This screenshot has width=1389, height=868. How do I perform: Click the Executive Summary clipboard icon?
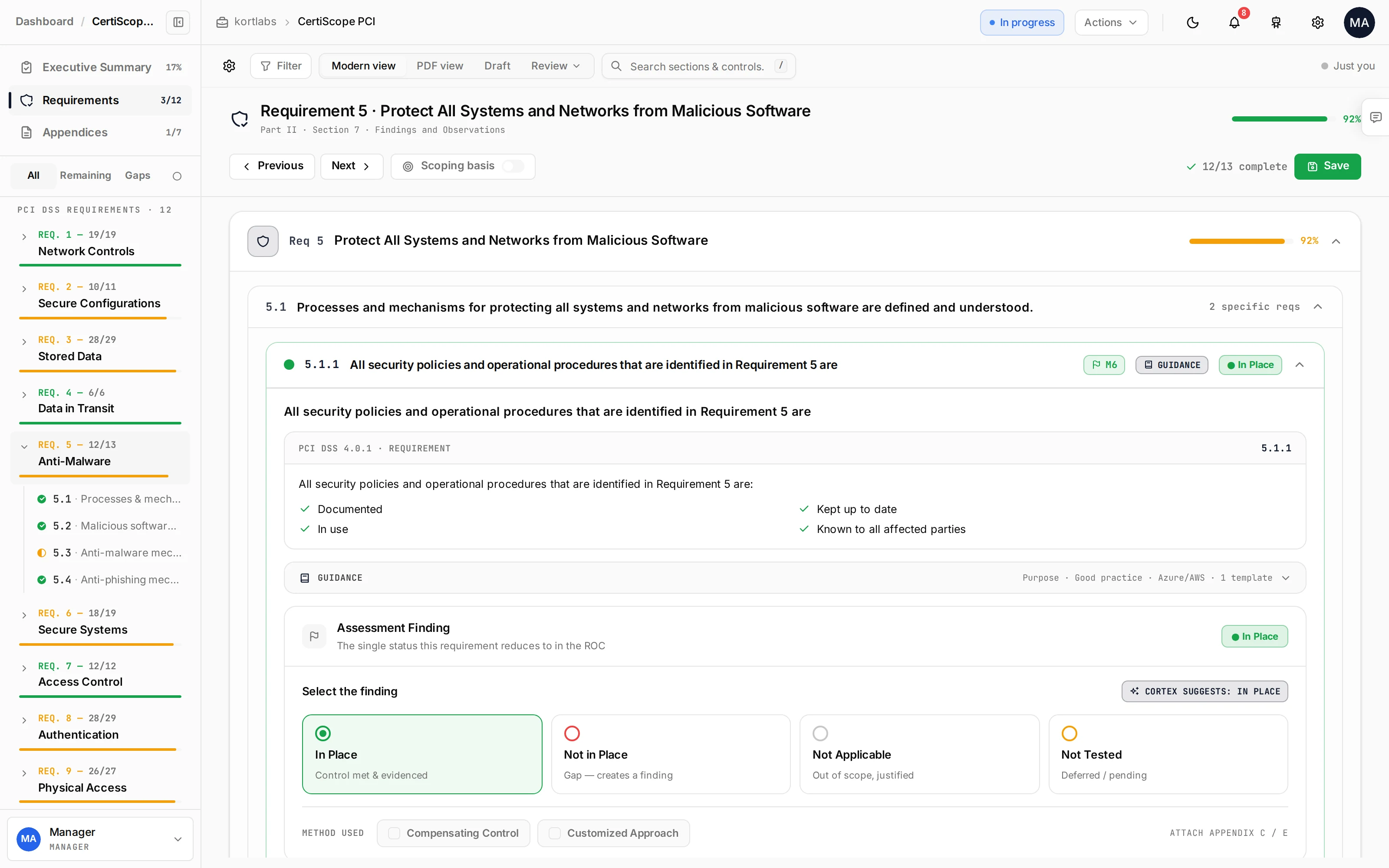26,67
